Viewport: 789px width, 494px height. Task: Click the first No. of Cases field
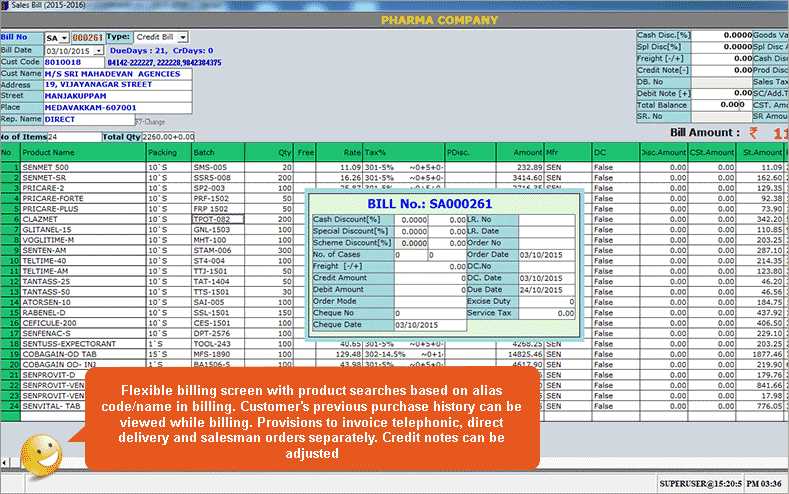point(411,255)
